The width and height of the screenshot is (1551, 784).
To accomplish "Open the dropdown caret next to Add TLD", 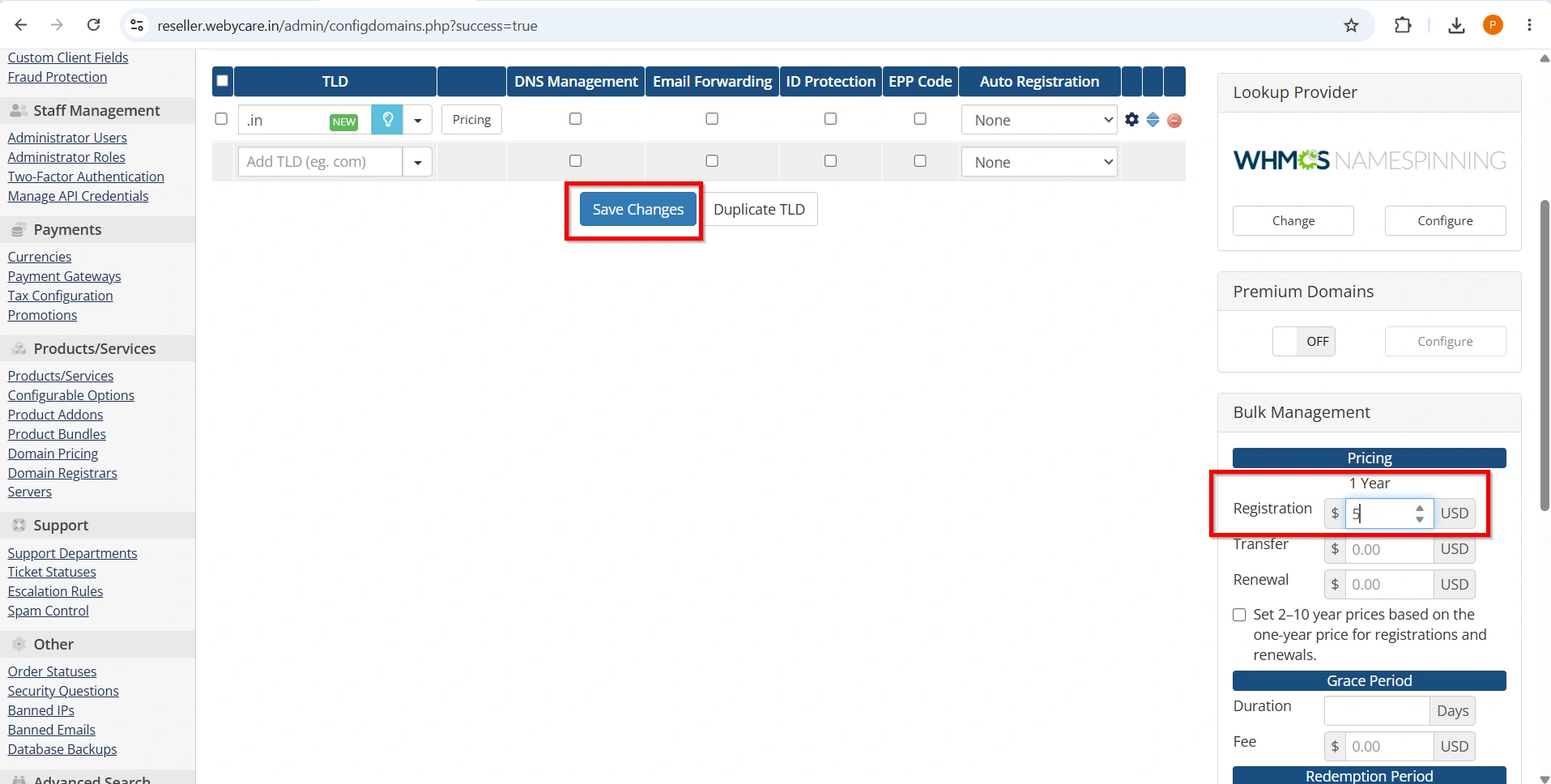I will click(x=418, y=162).
